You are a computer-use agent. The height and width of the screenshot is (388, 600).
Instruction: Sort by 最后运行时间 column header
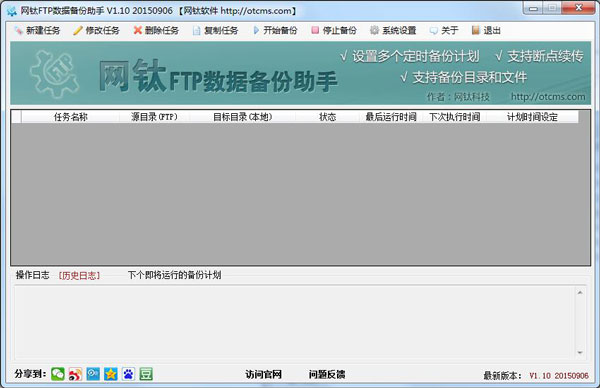pos(391,117)
